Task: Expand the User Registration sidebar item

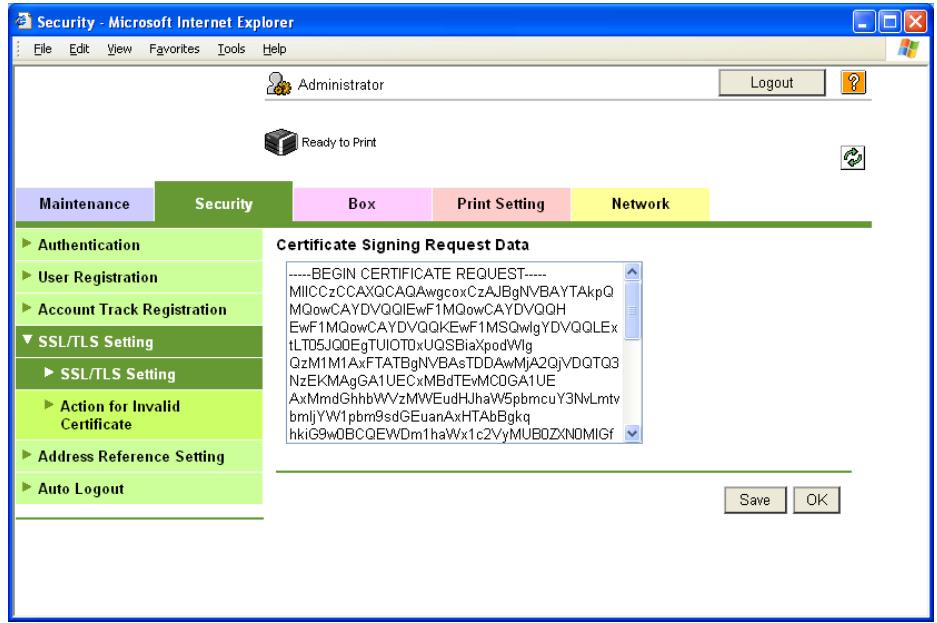Action: coord(139,277)
